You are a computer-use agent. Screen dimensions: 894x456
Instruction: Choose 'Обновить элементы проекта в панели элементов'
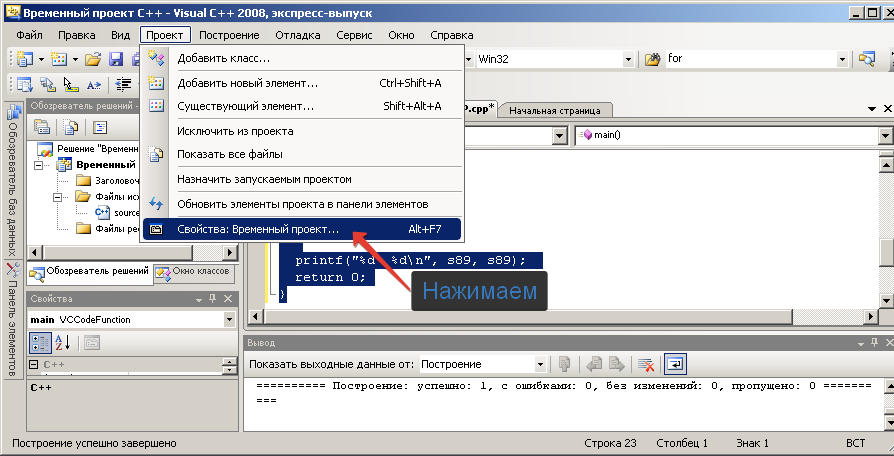click(302, 204)
